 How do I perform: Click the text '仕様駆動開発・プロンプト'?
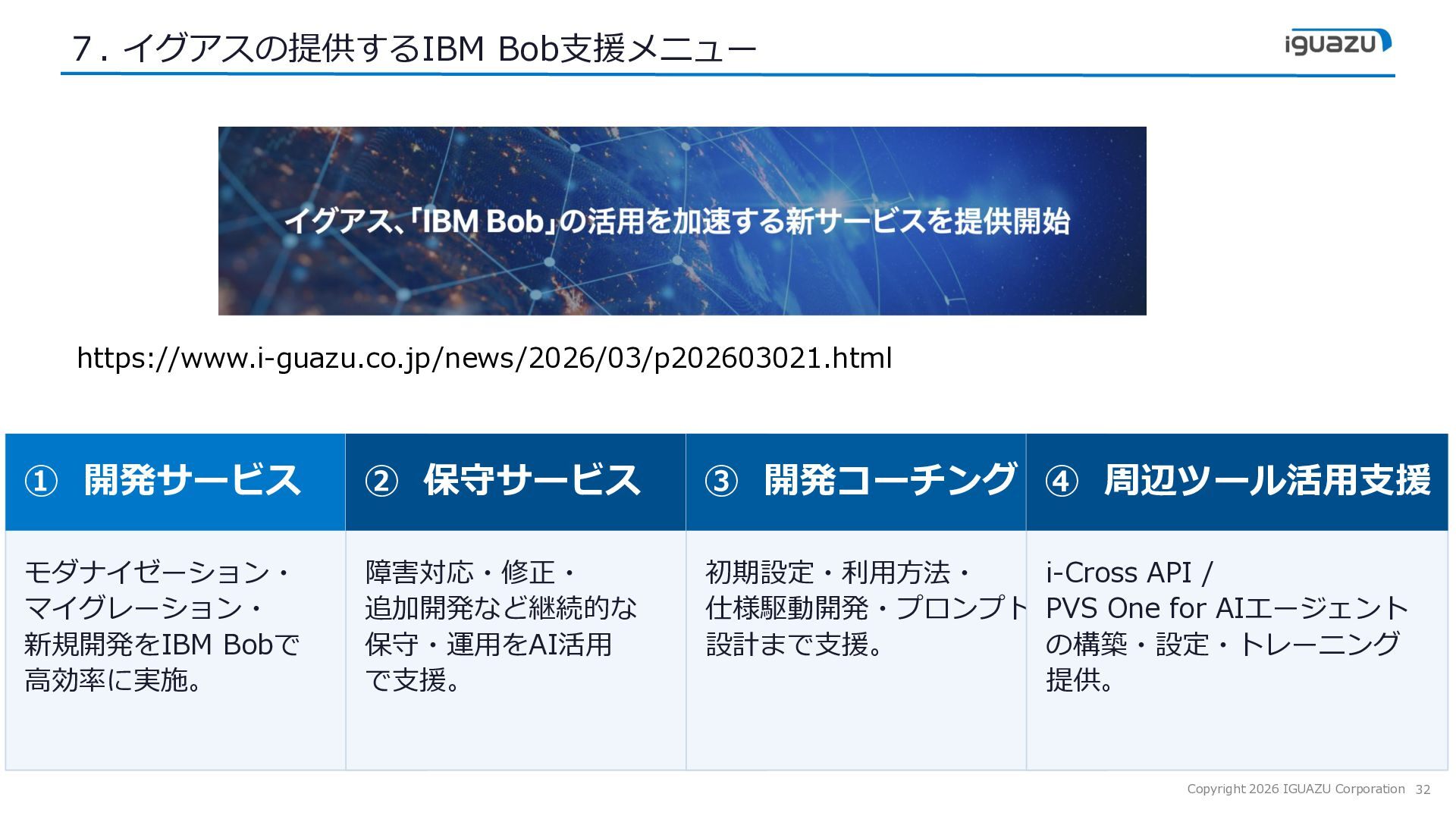tap(866, 608)
